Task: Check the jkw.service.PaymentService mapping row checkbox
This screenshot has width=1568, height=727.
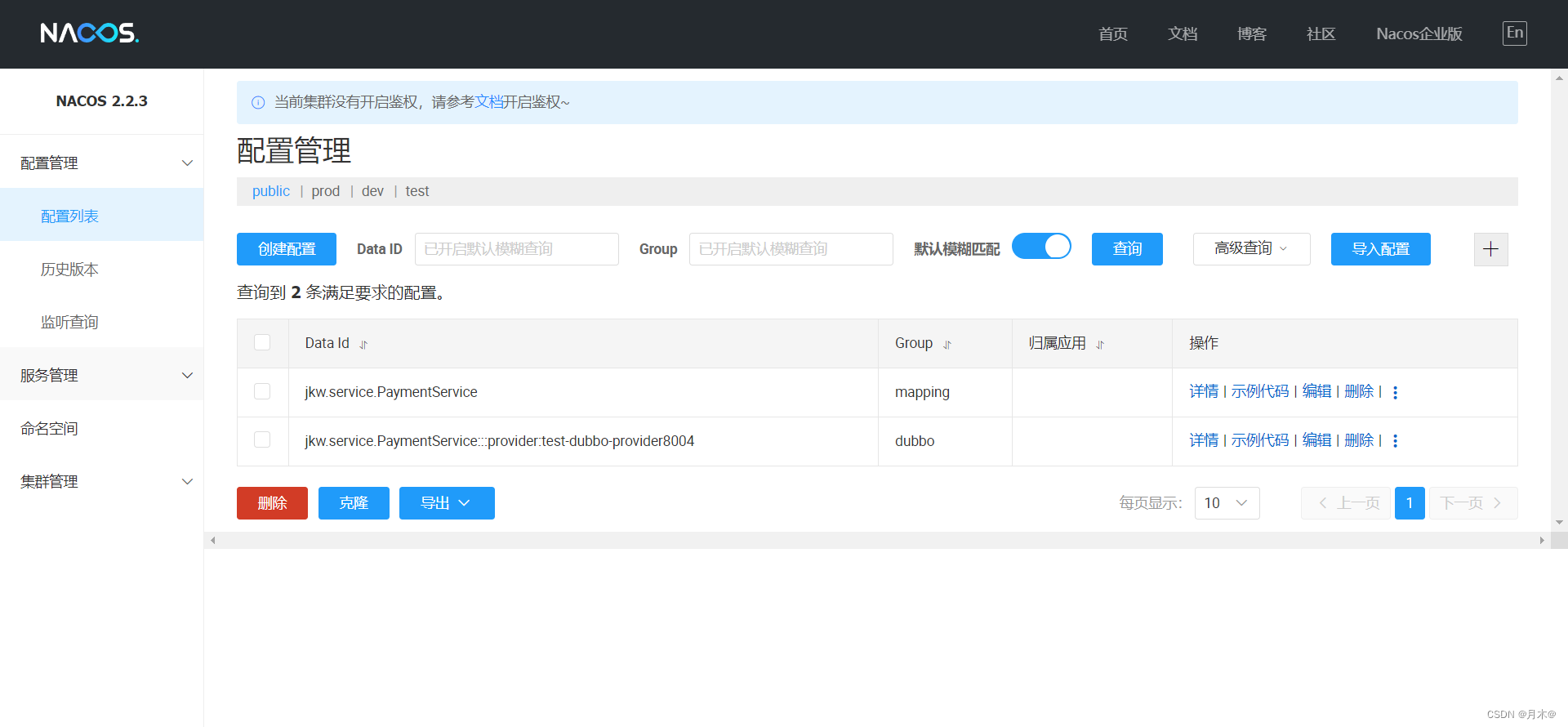Action: 262,391
